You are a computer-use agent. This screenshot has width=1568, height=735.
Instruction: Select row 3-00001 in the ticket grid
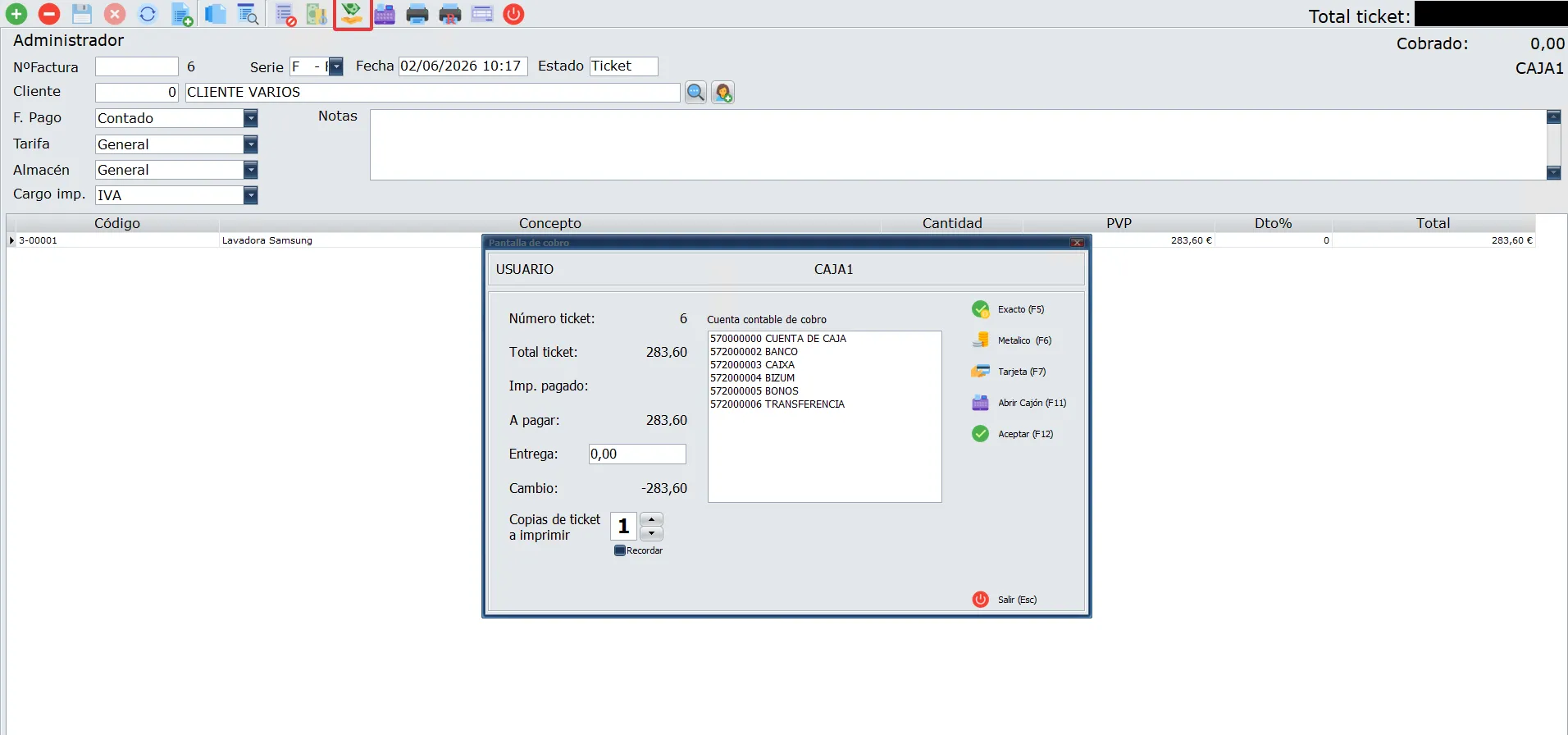point(116,240)
